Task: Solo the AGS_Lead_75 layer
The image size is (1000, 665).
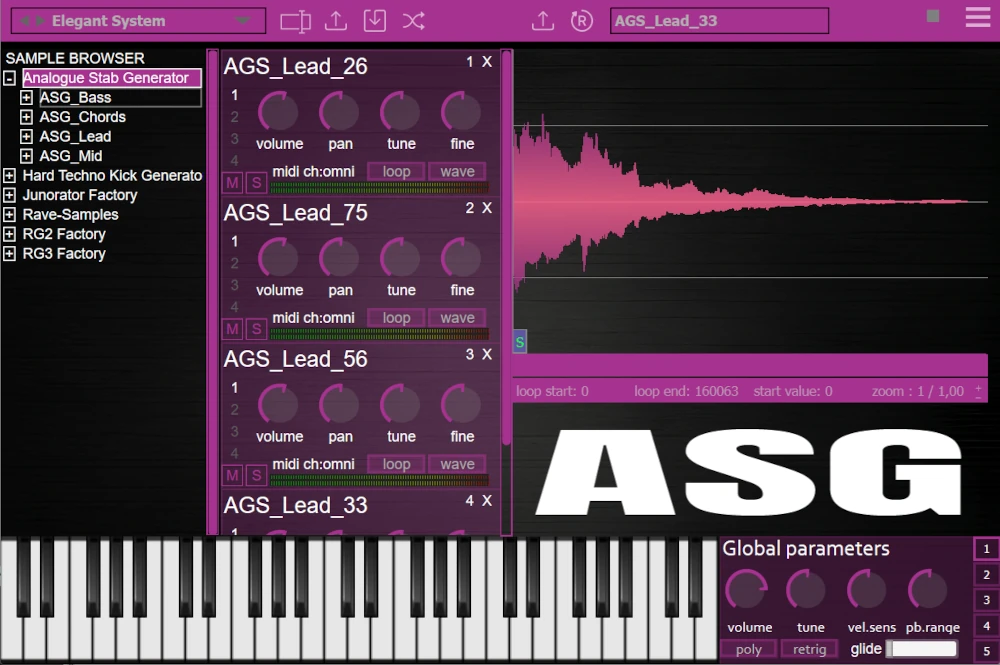Action: pos(256,329)
